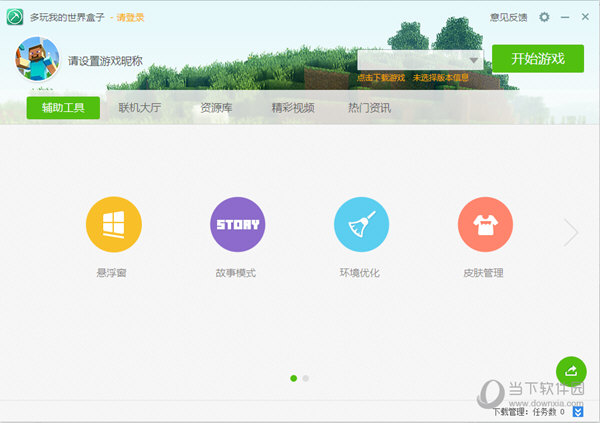Launch the purple STORY 故事模式 icon
Image resolution: width=600 pixels, height=423 pixels.
tap(237, 224)
